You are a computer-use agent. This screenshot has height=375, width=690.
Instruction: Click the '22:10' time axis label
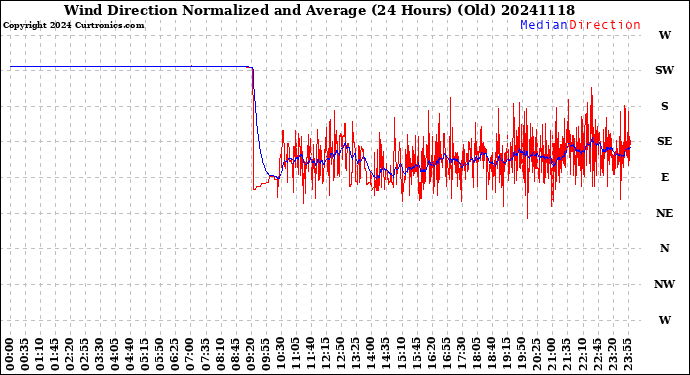click(582, 354)
